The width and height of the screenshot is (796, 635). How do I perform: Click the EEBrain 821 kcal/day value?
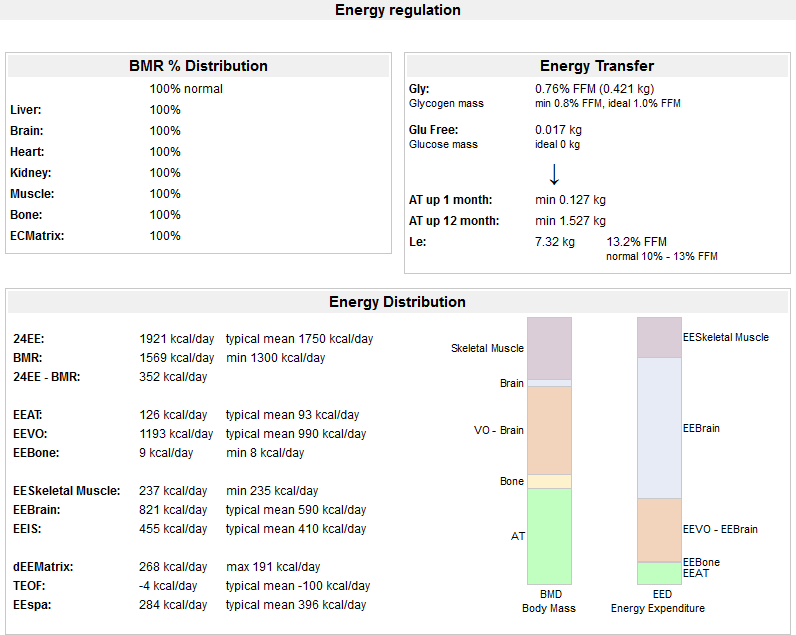[173, 510]
